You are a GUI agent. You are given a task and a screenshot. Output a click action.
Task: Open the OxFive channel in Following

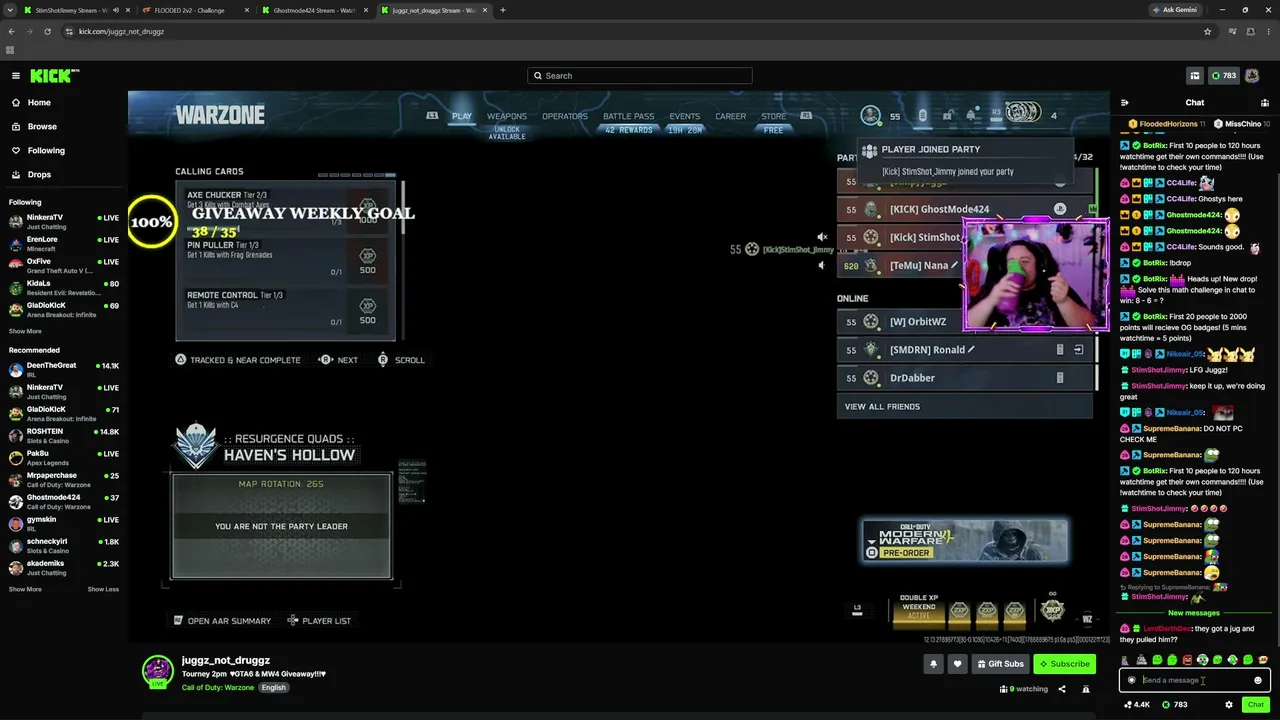[63, 266]
